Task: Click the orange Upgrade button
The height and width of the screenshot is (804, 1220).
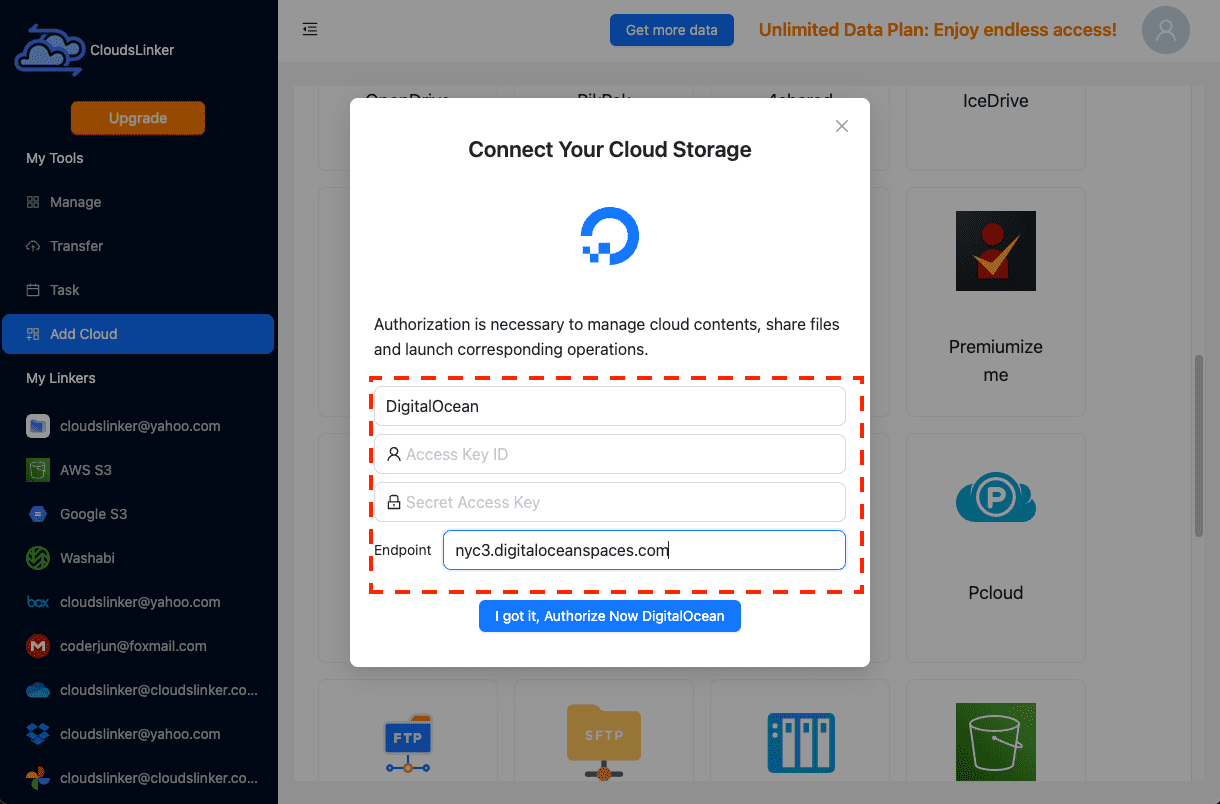Action: tap(138, 118)
